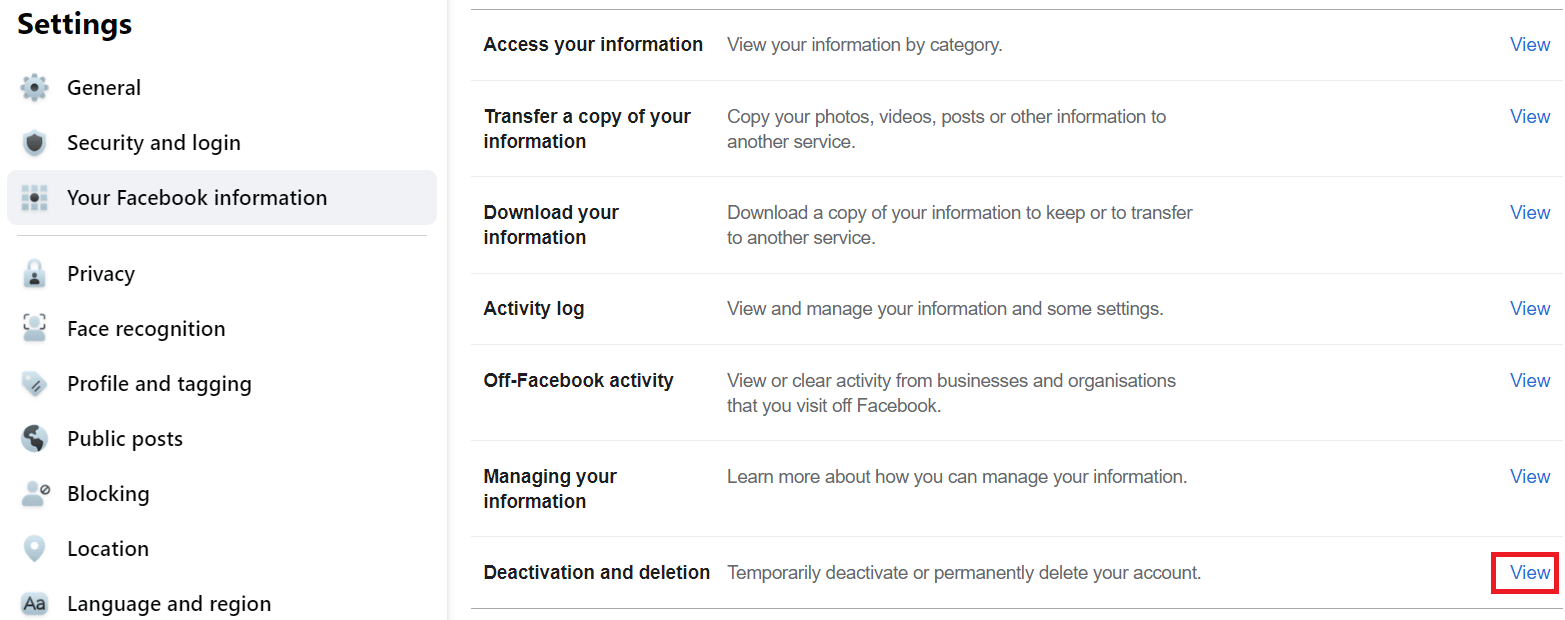Switch to the Security and login section
Viewport: 1565px width, 620px height.
153,142
